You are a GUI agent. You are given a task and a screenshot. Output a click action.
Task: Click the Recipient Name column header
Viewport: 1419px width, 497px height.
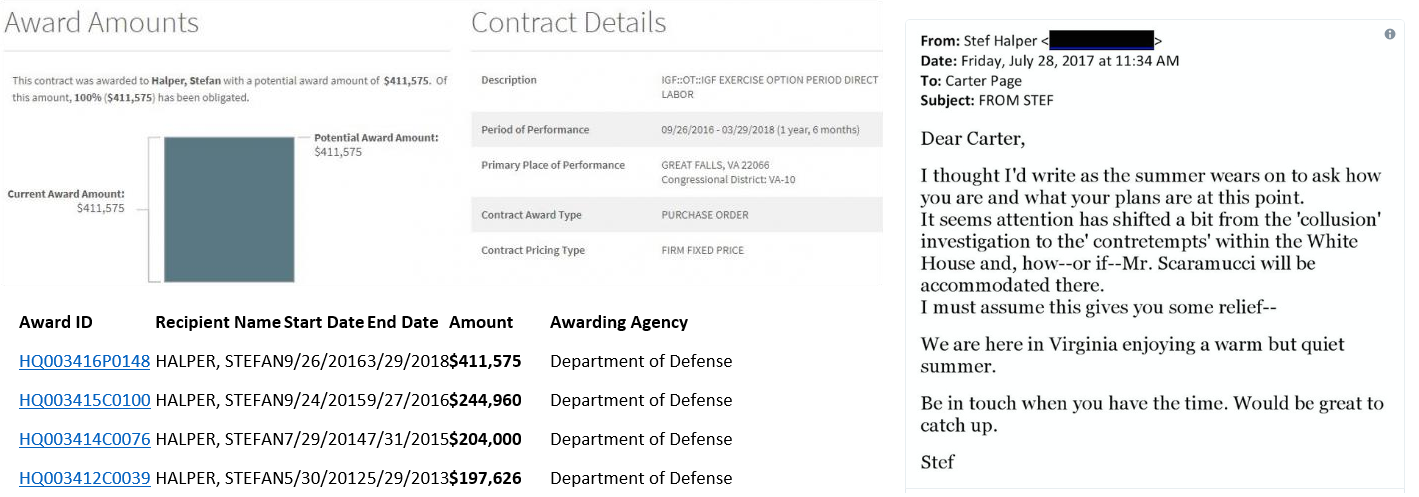pos(218,322)
